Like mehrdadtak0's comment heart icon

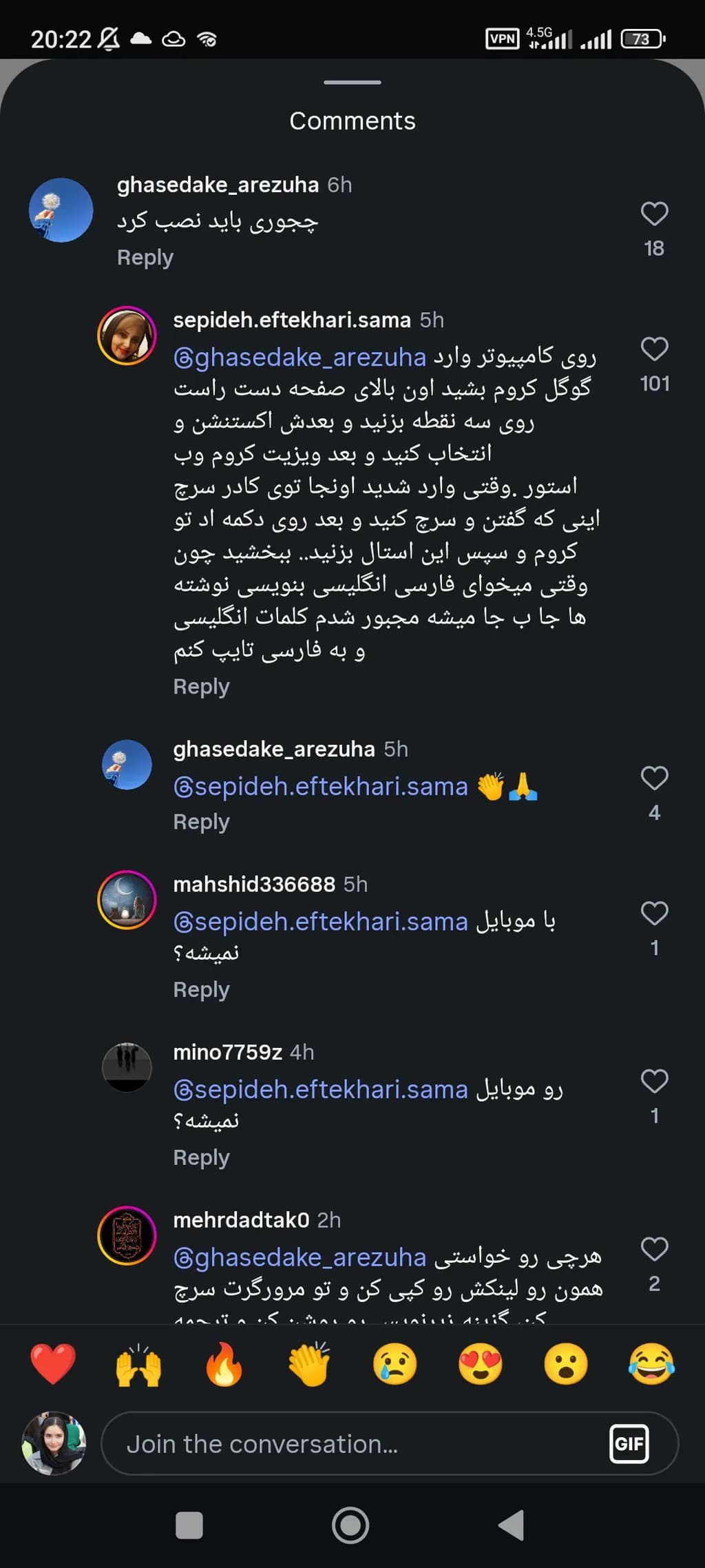tap(654, 1248)
